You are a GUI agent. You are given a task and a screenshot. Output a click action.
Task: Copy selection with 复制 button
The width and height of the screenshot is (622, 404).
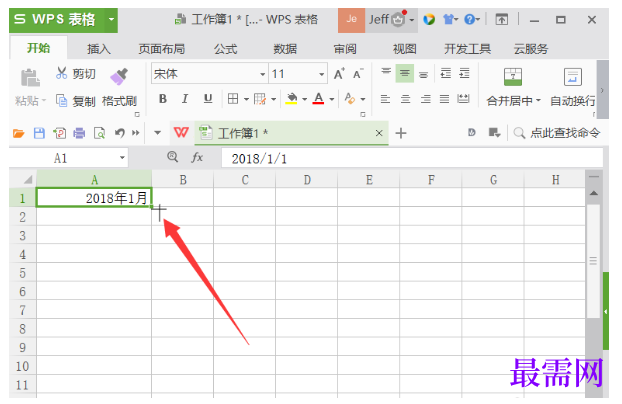point(75,101)
